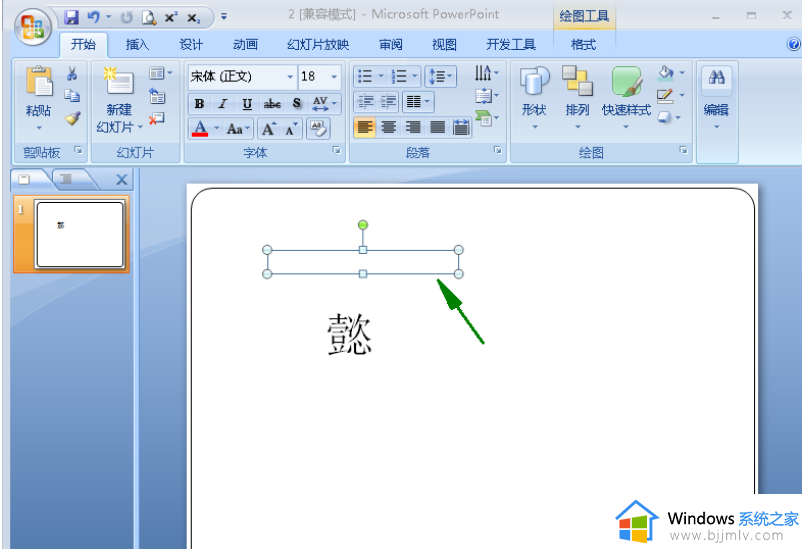Switch to the 审阅 ribbon tab
The image size is (804, 549).
391,45
